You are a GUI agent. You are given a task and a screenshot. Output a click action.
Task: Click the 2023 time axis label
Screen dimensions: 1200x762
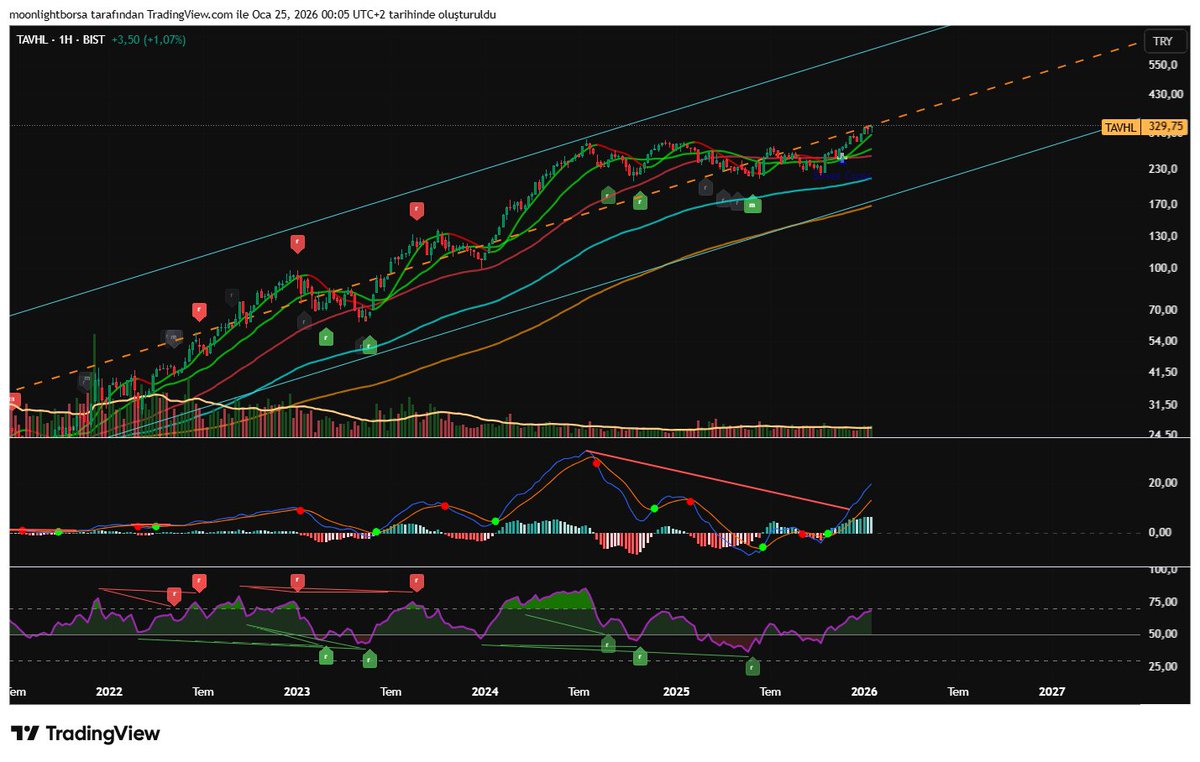(x=297, y=691)
